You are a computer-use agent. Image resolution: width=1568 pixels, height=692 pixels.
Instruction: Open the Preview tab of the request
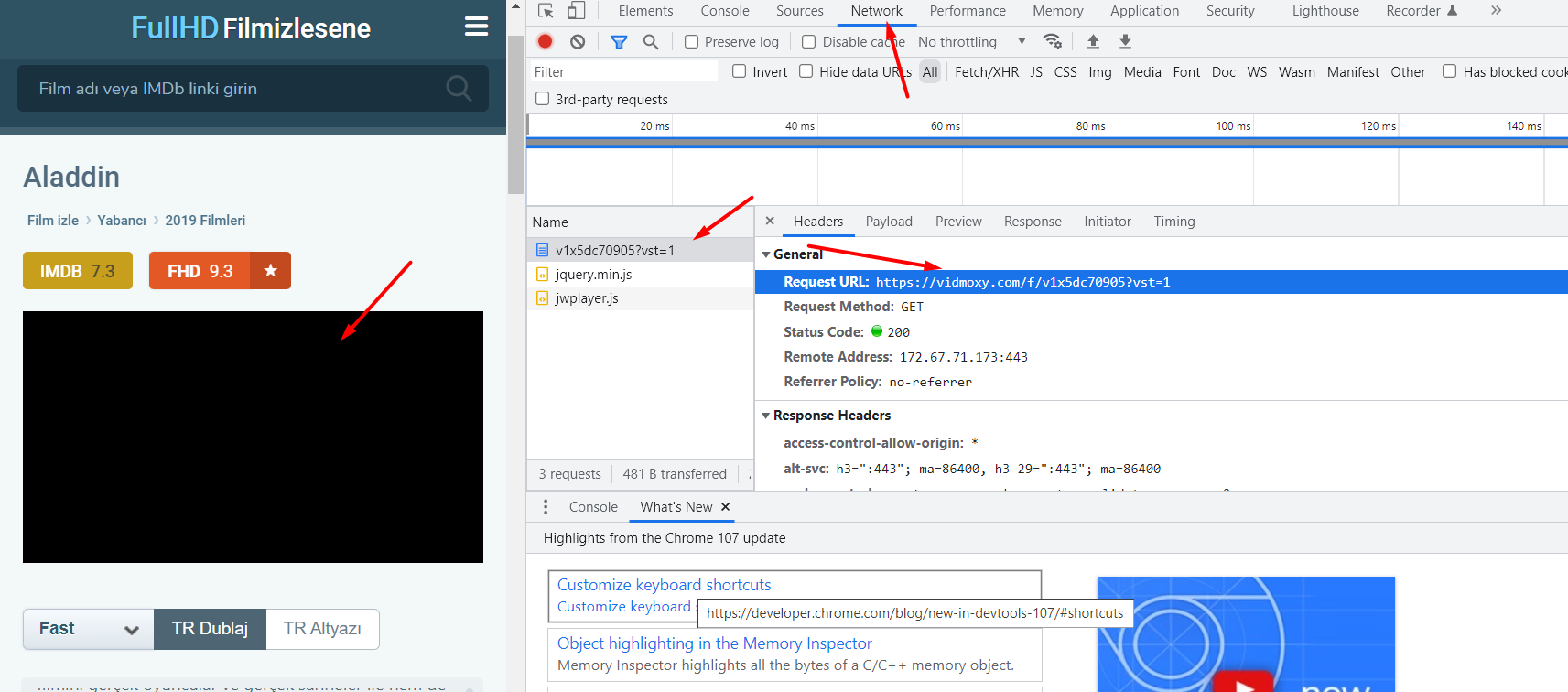tap(958, 222)
